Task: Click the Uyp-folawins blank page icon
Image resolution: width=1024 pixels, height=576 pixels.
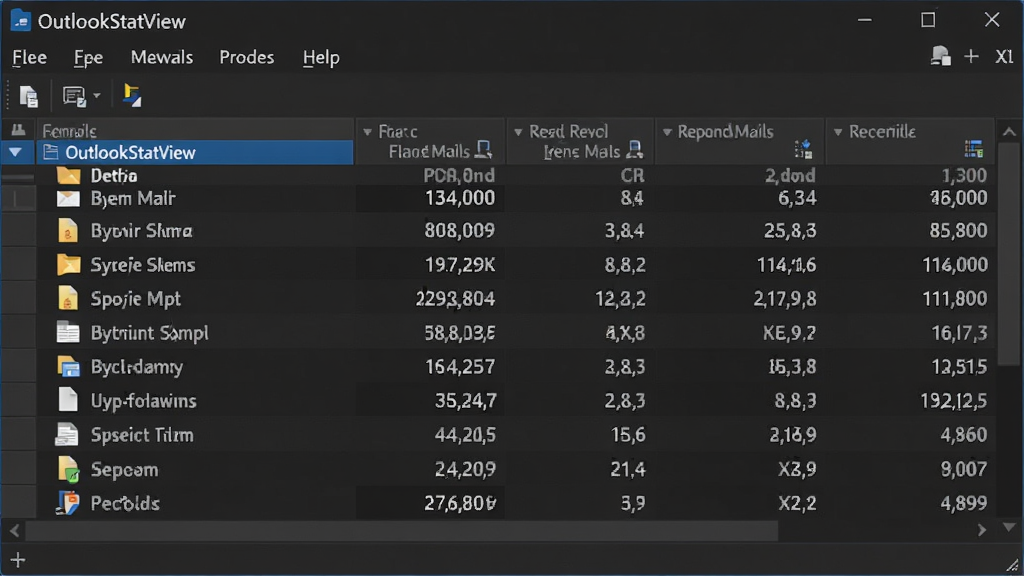Action: [68, 400]
